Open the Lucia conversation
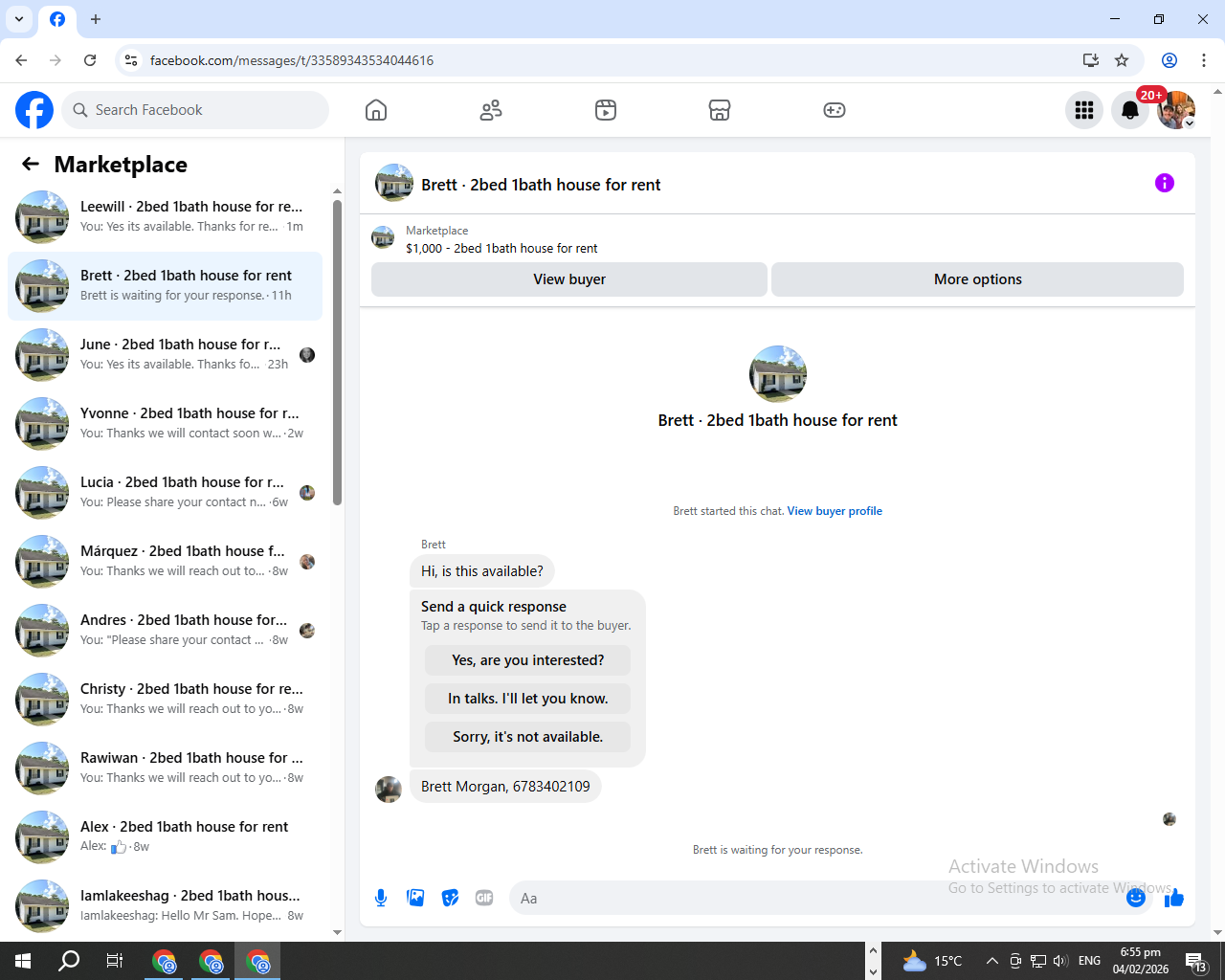 click(165, 492)
